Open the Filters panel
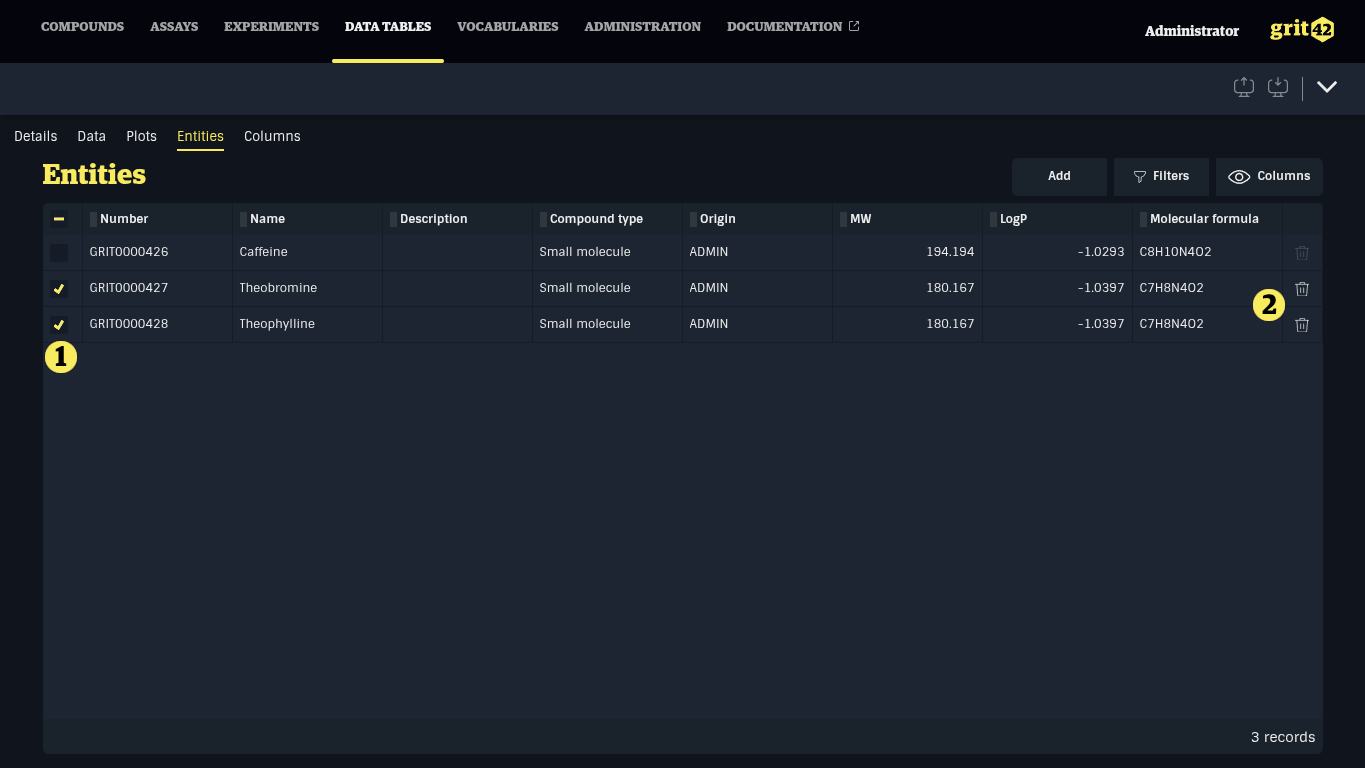Viewport: 1365px width, 768px height. click(1160, 176)
